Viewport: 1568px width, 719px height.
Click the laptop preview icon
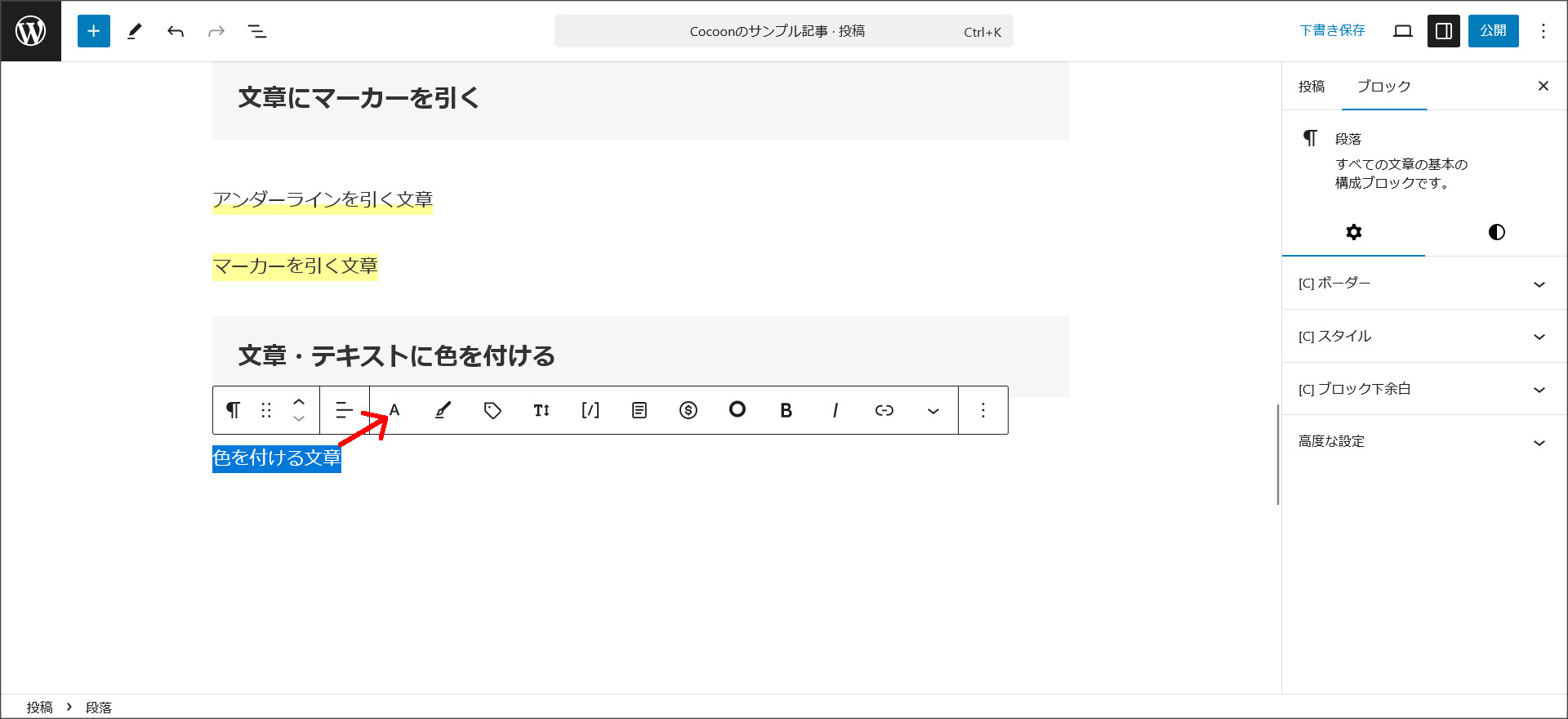pos(1403,31)
